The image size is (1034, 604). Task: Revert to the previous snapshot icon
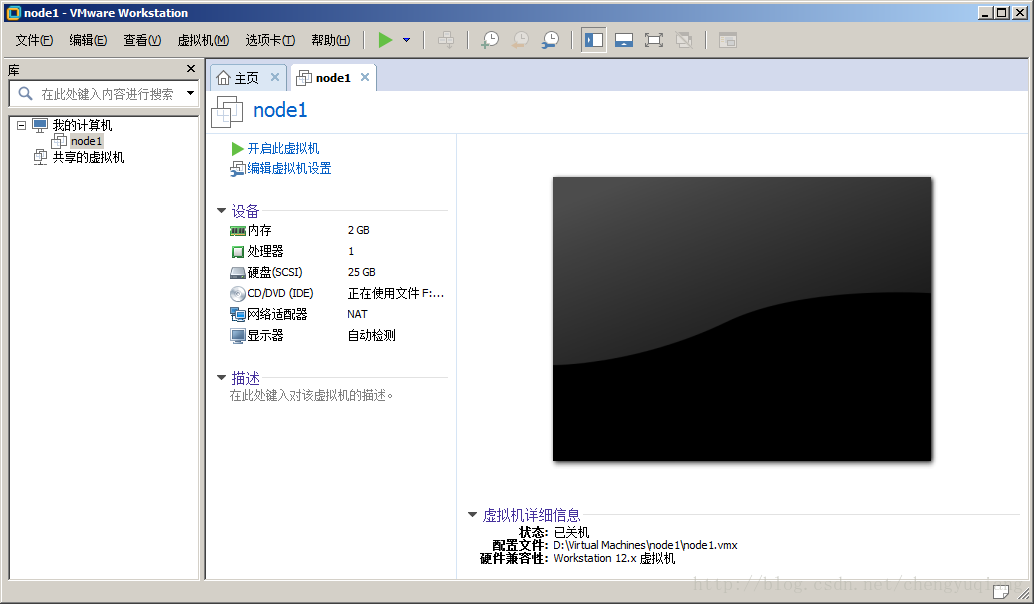520,40
